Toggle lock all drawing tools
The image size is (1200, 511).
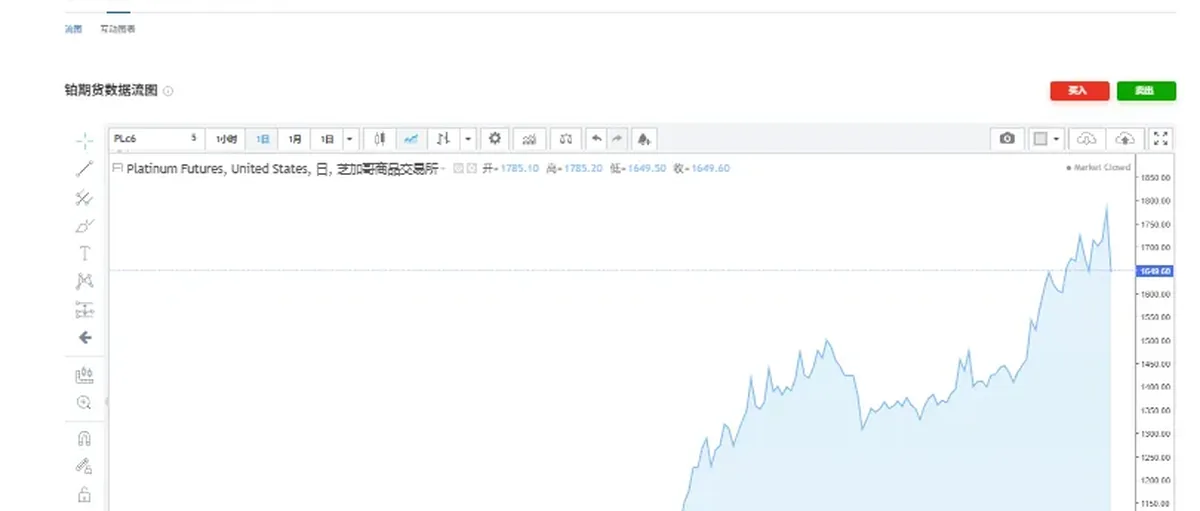[85, 494]
